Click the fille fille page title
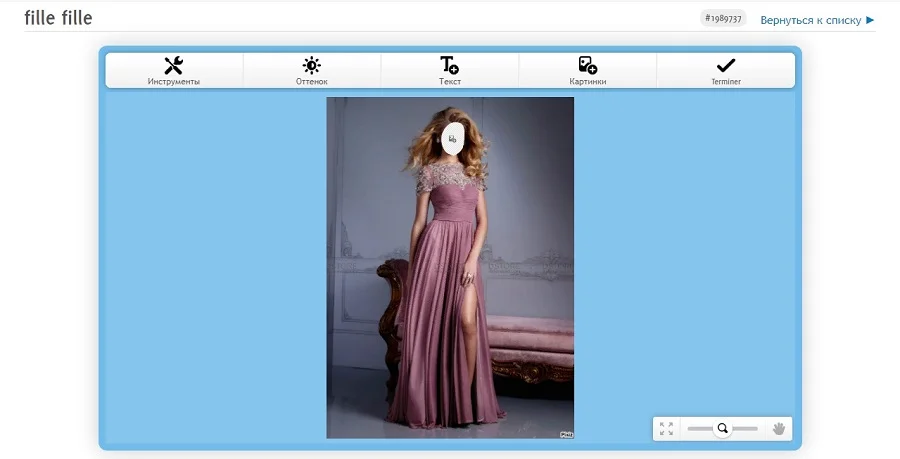The width and height of the screenshot is (900, 459). 58,18
